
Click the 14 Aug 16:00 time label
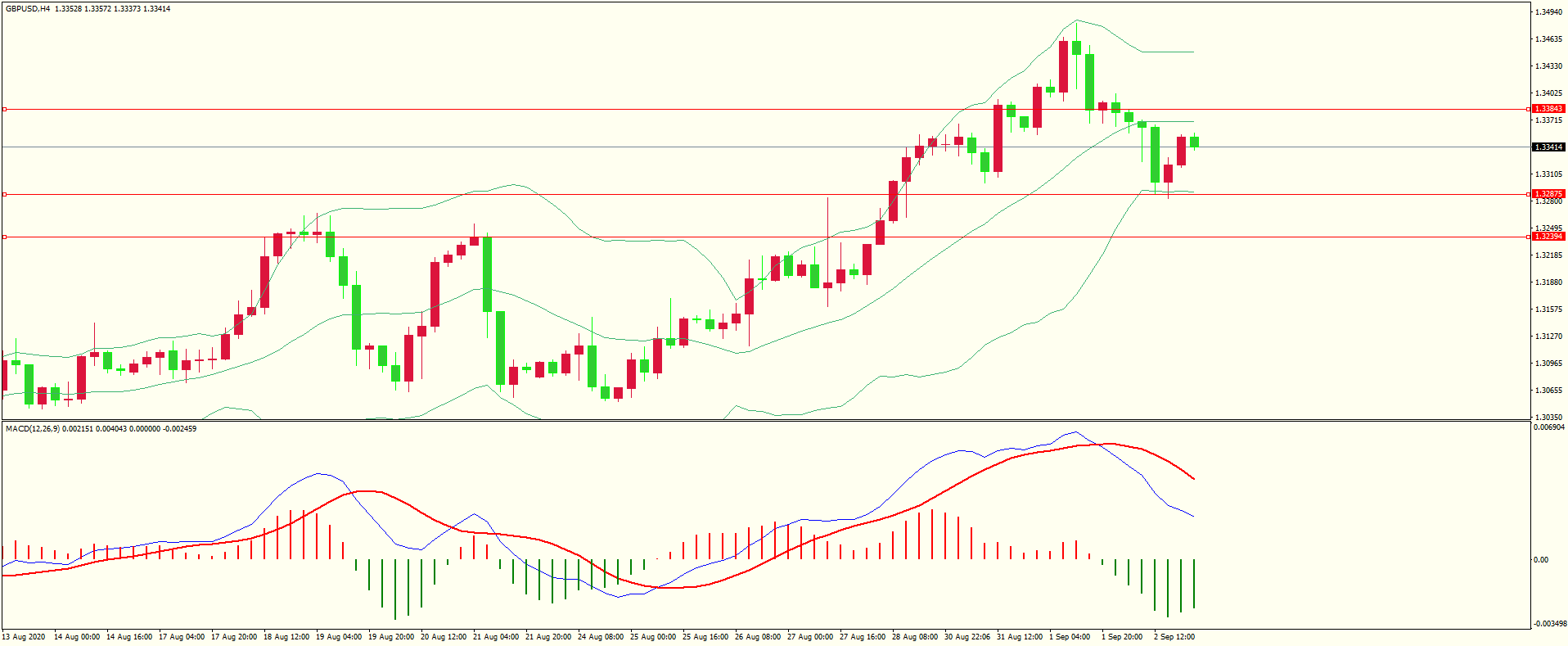pyautogui.click(x=129, y=637)
